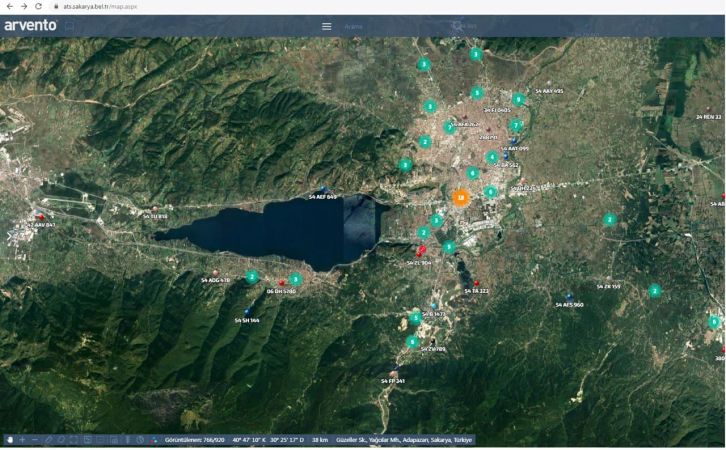Select the hand pan tool
726x450 pixels.
click(10, 440)
